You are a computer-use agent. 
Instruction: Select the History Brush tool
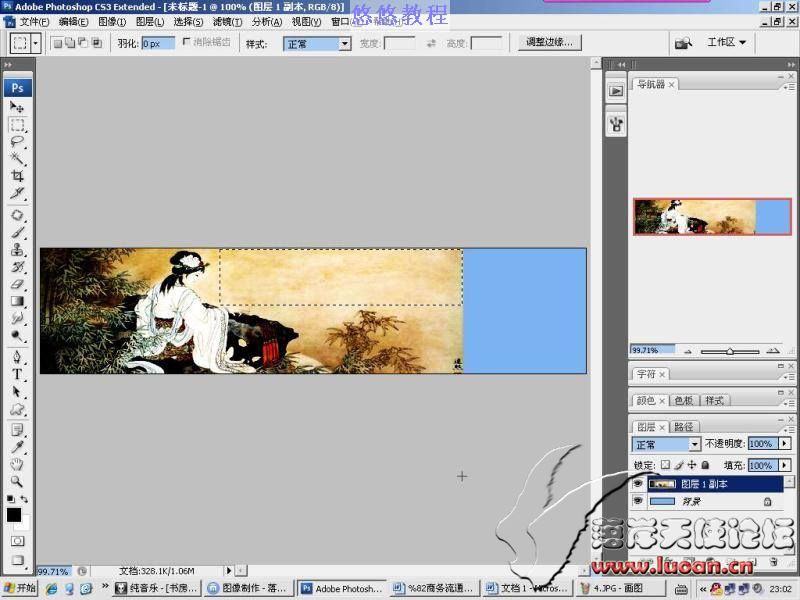tap(17, 267)
